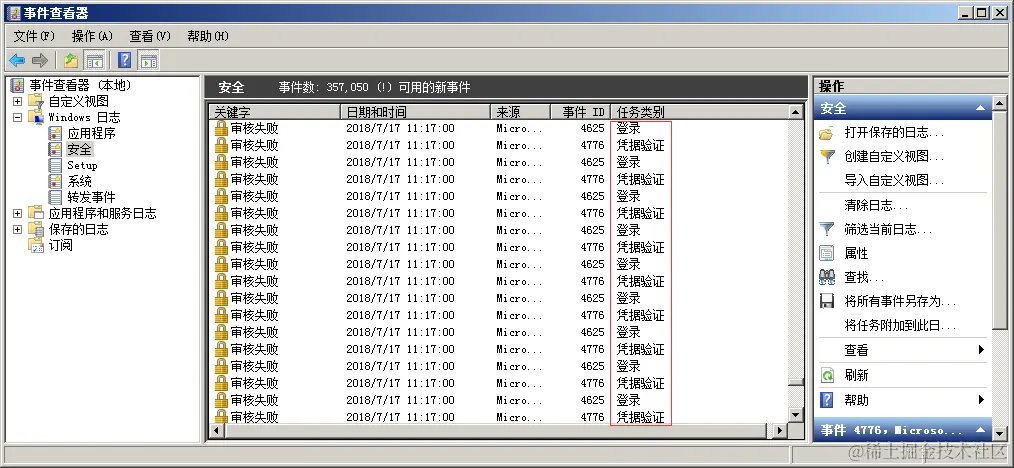Open the 帮助(H) menu
Image resolution: width=1014 pixels, height=468 pixels.
point(208,36)
